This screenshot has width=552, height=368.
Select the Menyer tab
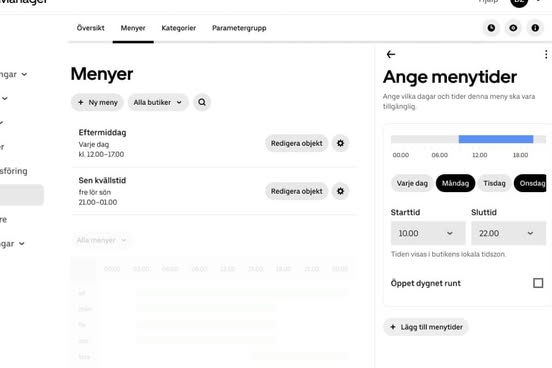click(133, 28)
